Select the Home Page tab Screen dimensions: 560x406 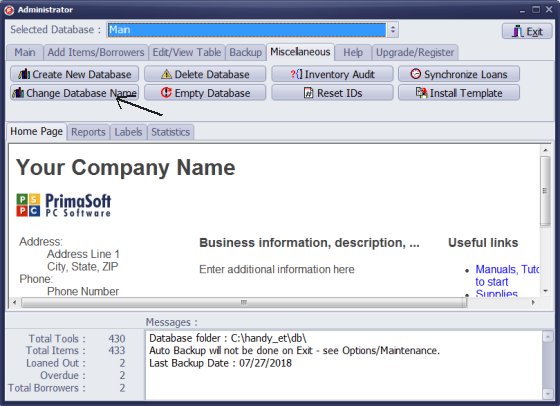[36, 131]
